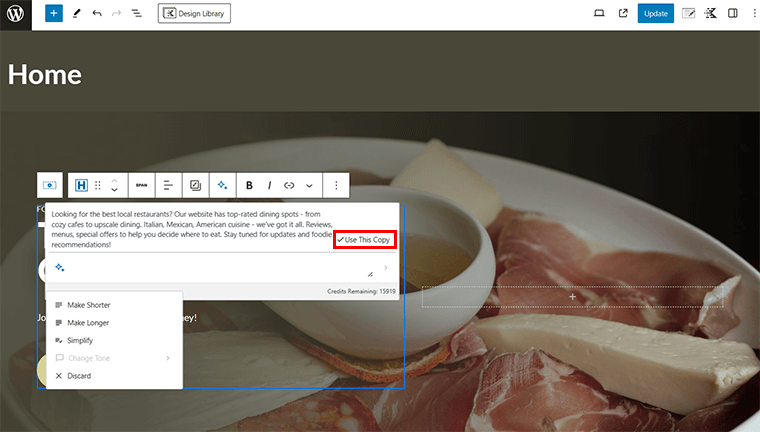Expand more rich text controls

point(309,185)
